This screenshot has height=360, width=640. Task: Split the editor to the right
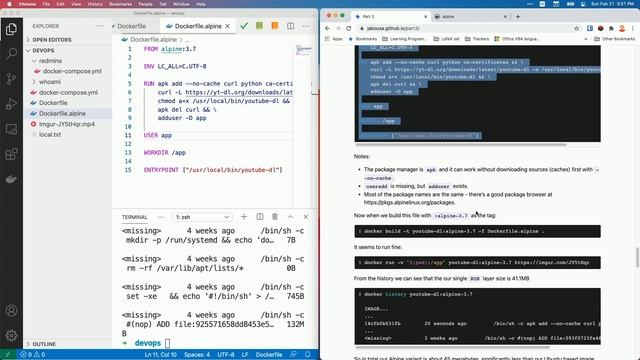pyautogui.click(x=291, y=26)
